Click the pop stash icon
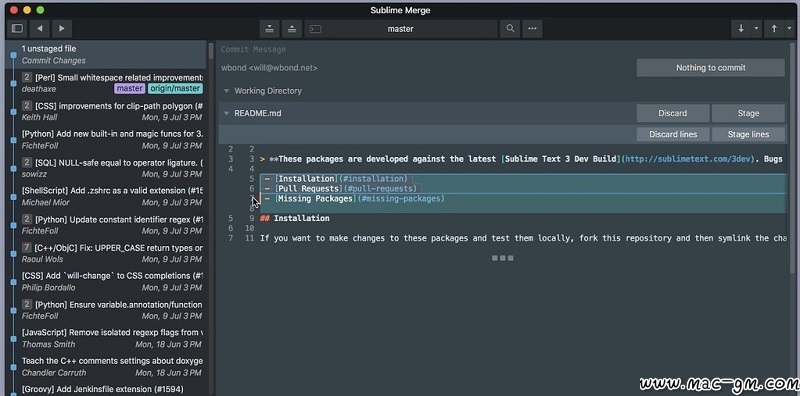This screenshot has width=800, height=396. click(292, 29)
